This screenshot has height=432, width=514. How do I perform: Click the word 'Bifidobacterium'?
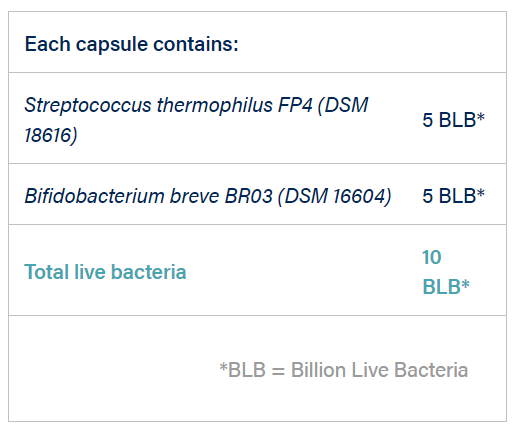pyautogui.click(x=94, y=196)
